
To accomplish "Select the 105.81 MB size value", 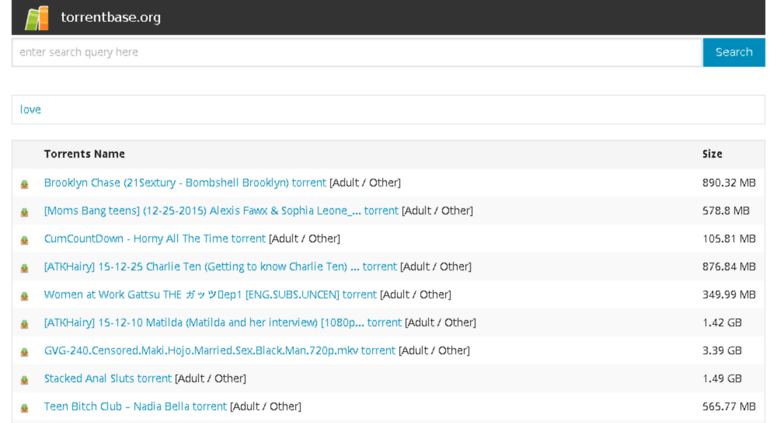I will pos(728,239).
